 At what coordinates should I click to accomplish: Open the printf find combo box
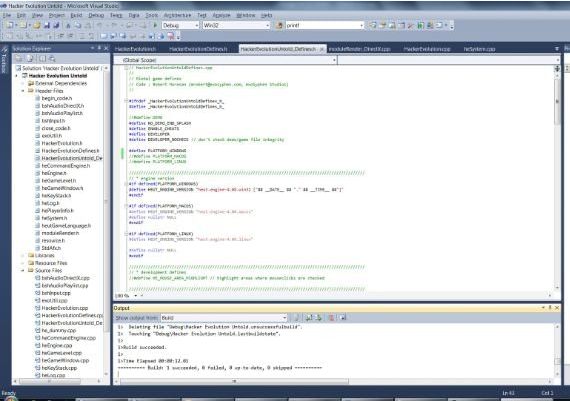click(324, 25)
